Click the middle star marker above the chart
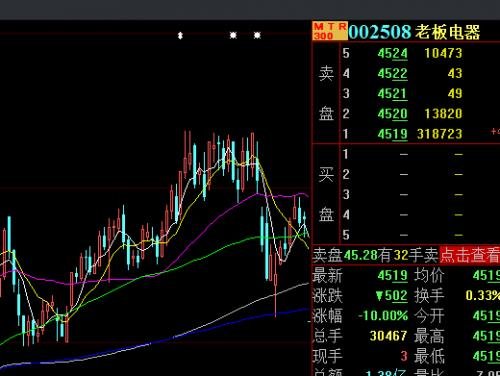The image size is (500, 376). [x=233, y=35]
